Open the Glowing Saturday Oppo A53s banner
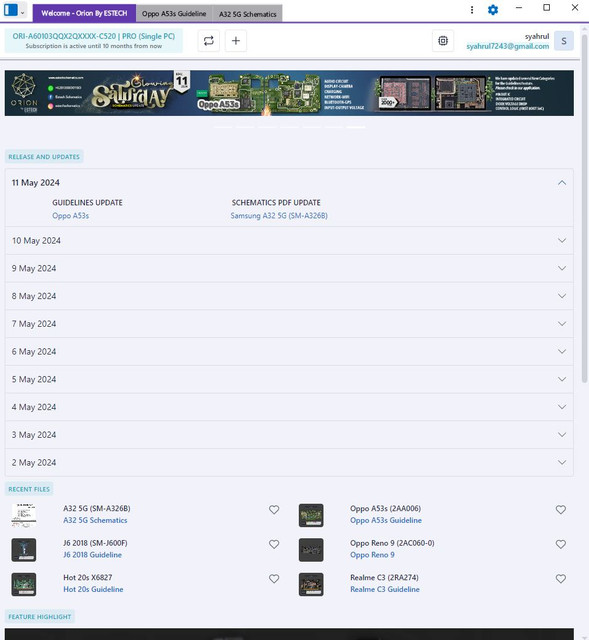Screen dimensions: 589x640 289,93
